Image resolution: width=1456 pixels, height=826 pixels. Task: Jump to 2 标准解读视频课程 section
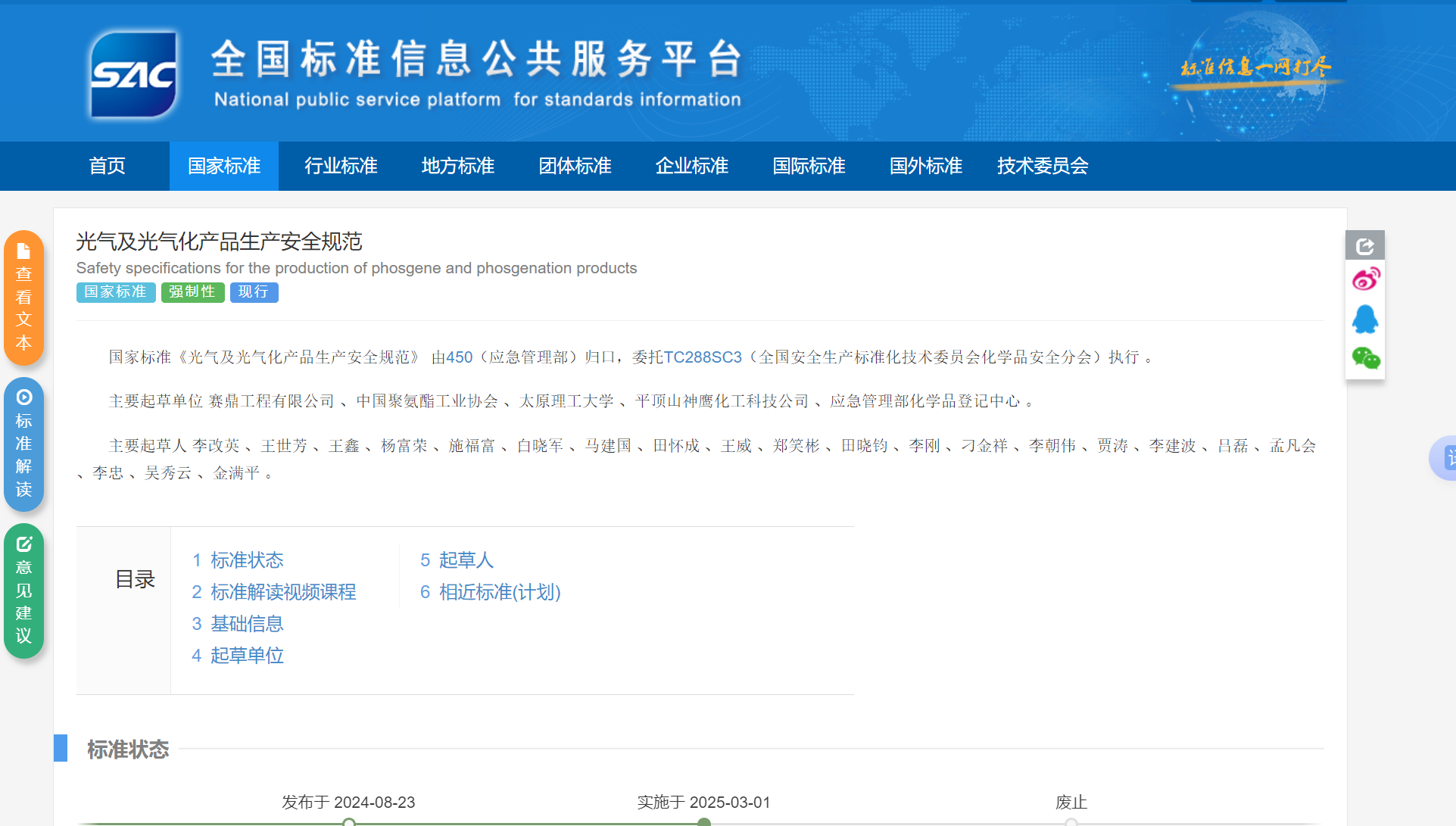274,592
